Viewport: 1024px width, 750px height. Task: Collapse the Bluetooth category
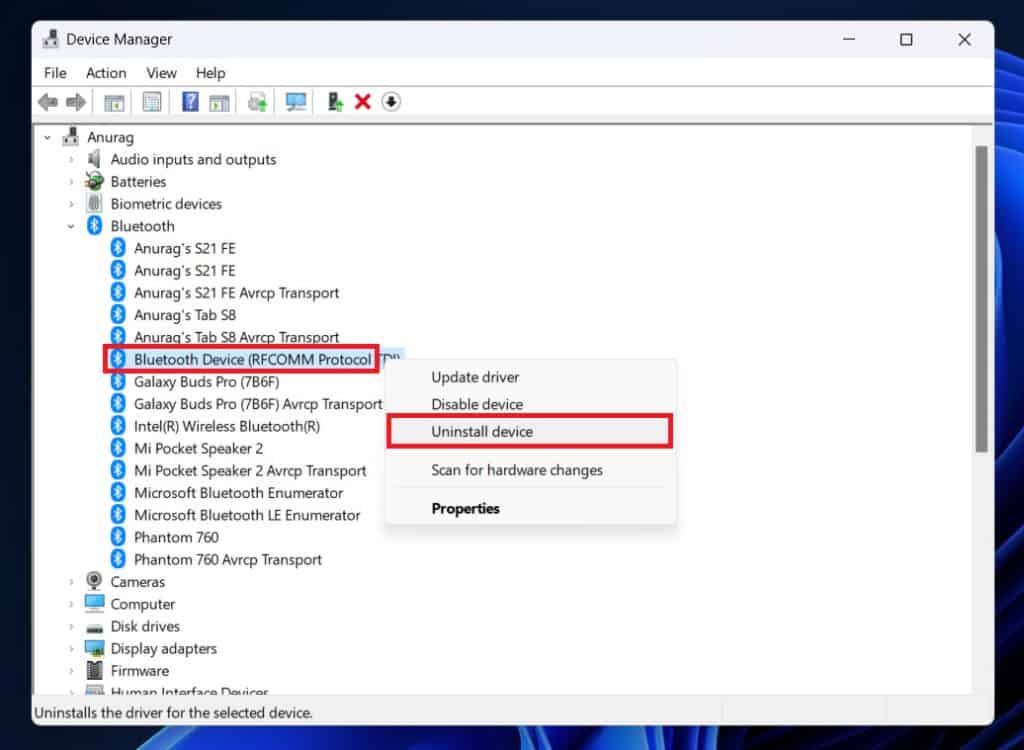(x=70, y=226)
